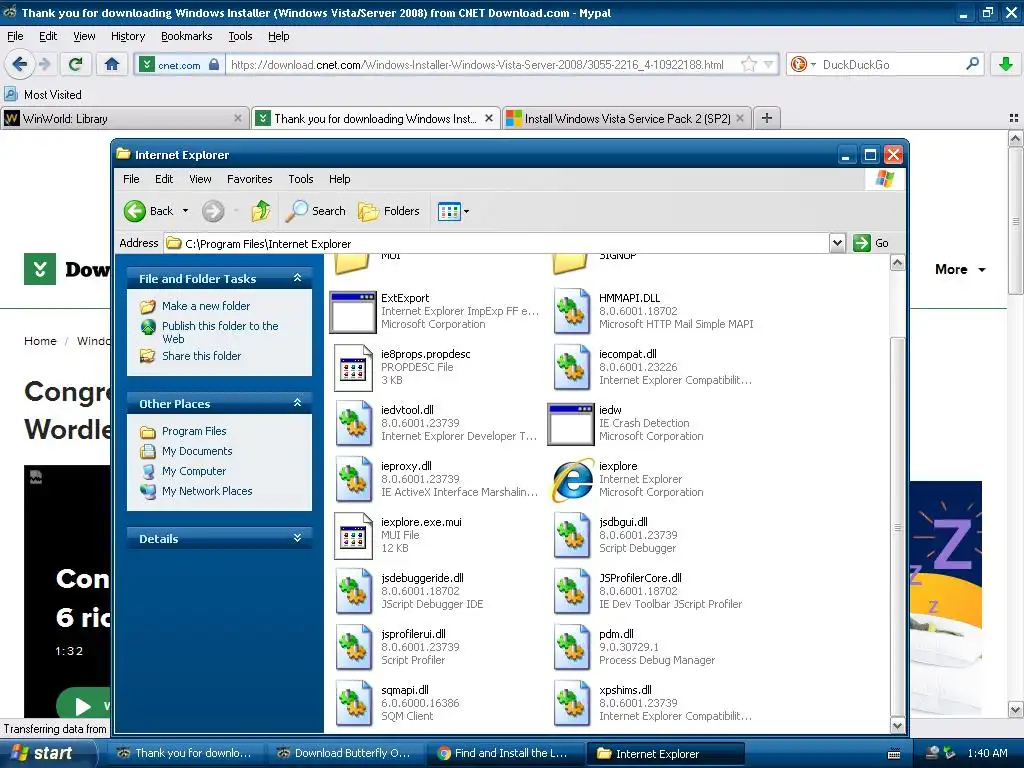The image size is (1024, 768).
Task: Click Share this folder link
Action: pyautogui.click(x=201, y=357)
